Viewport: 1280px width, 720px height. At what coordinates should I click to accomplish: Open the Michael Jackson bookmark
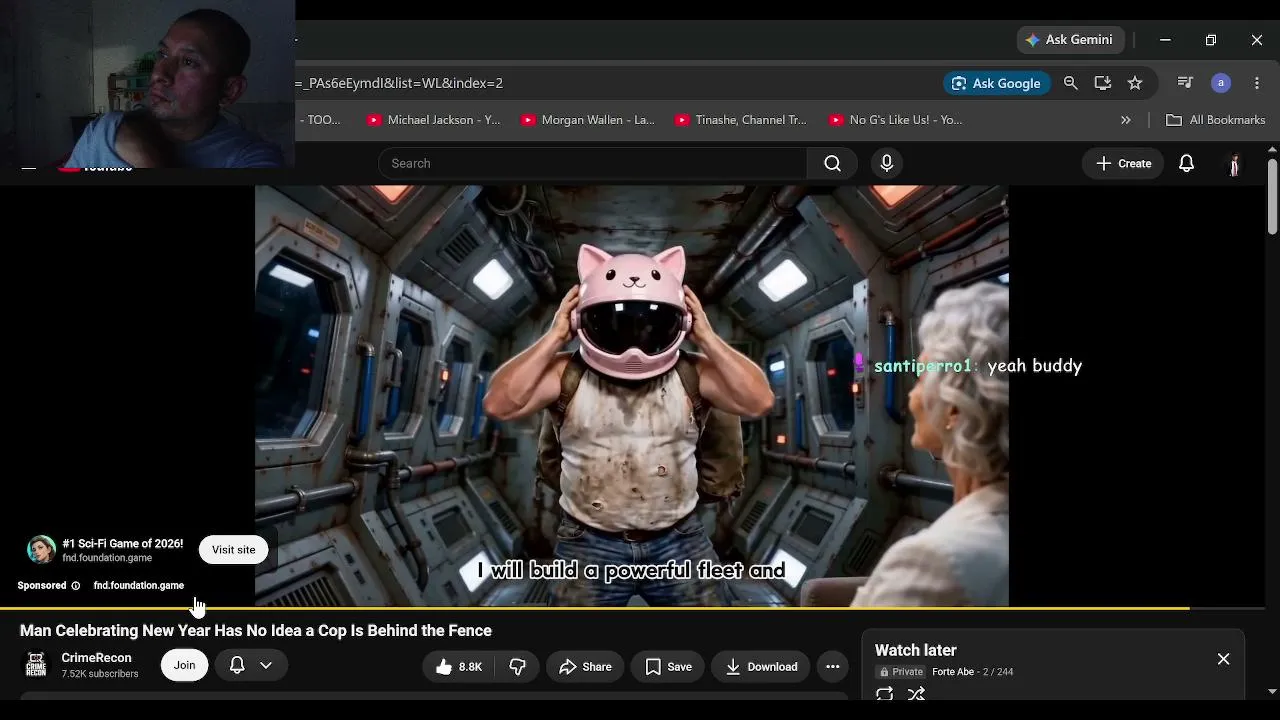[x=433, y=120]
